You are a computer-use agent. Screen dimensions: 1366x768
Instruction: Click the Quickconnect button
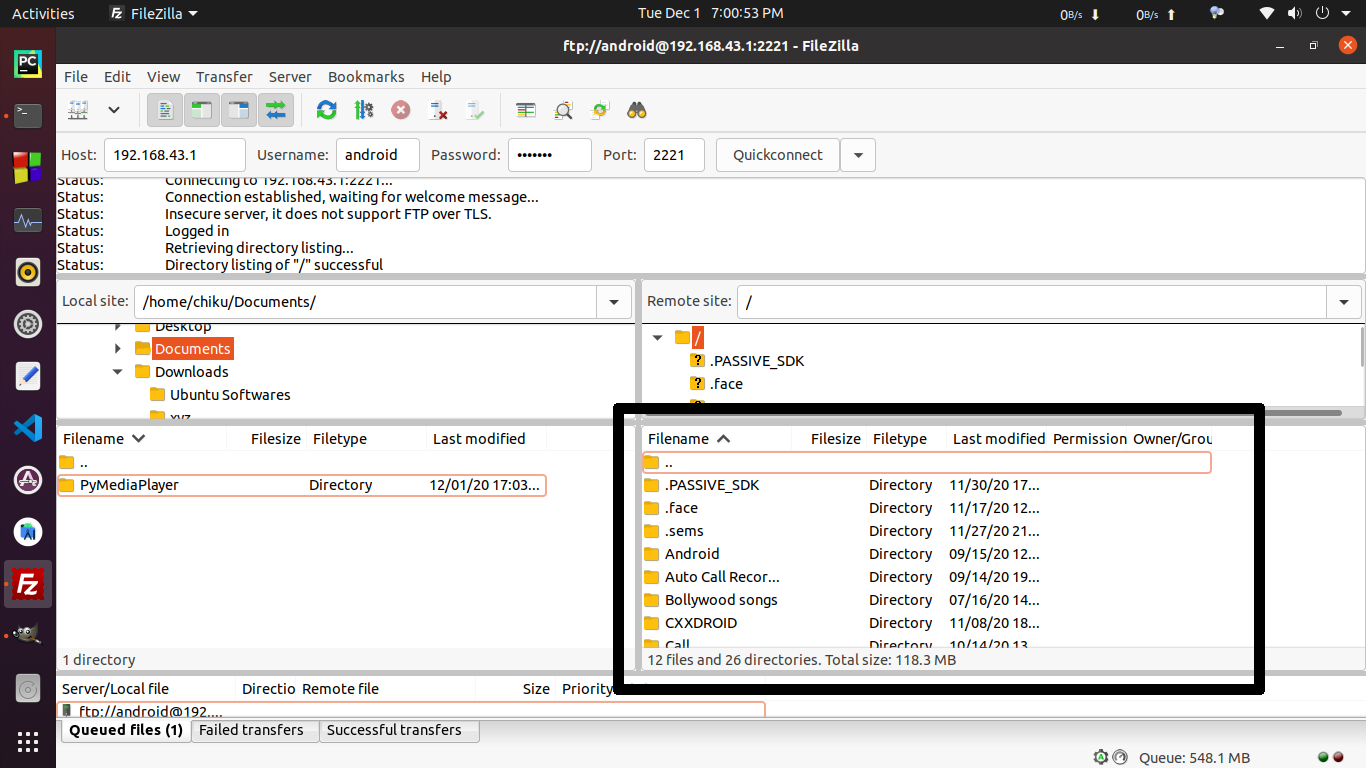tap(778, 155)
